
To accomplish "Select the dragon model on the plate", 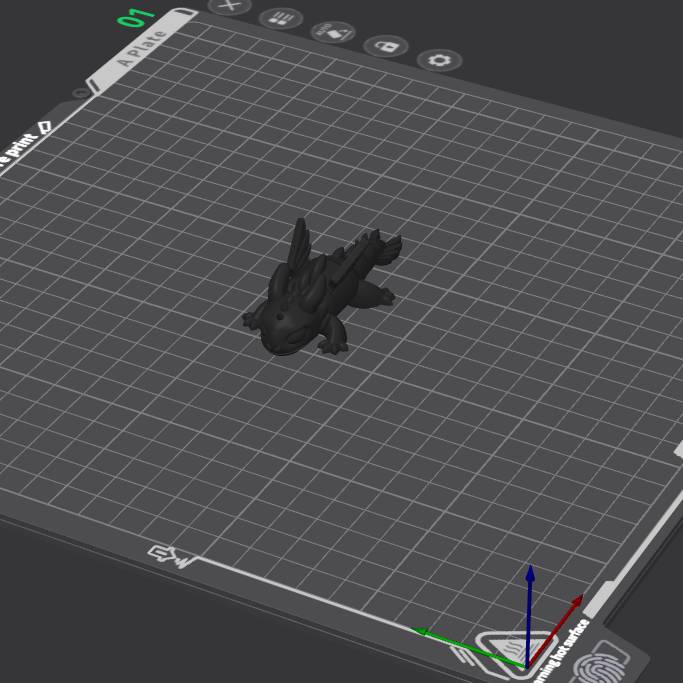I will 321,289.
